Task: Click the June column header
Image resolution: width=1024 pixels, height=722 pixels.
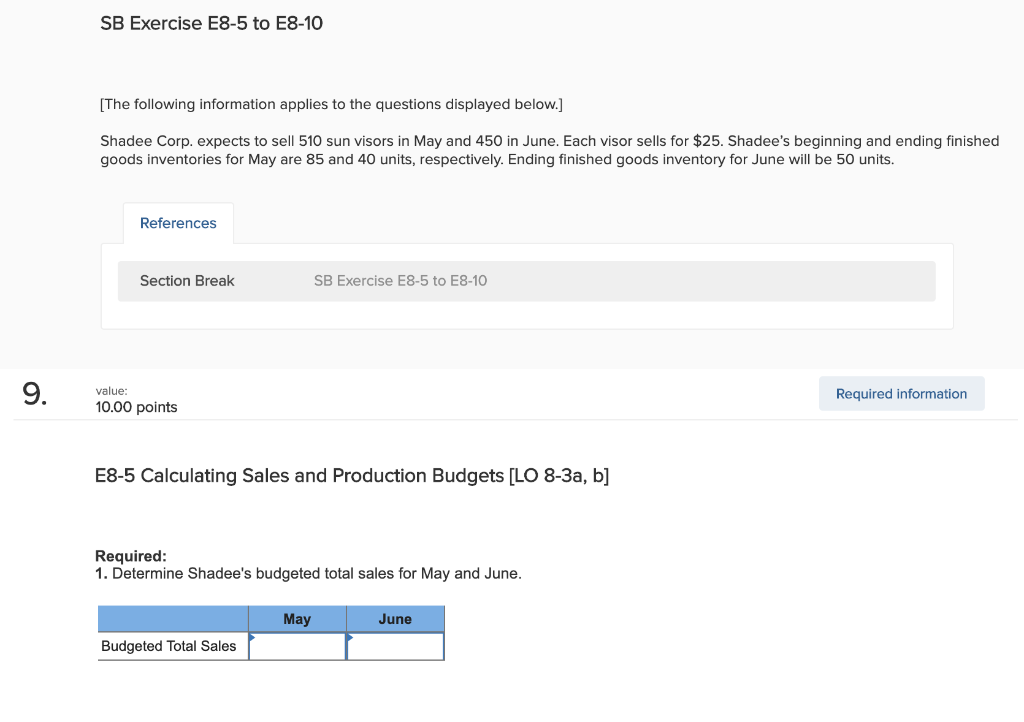Action: click(x=395, y=619)
